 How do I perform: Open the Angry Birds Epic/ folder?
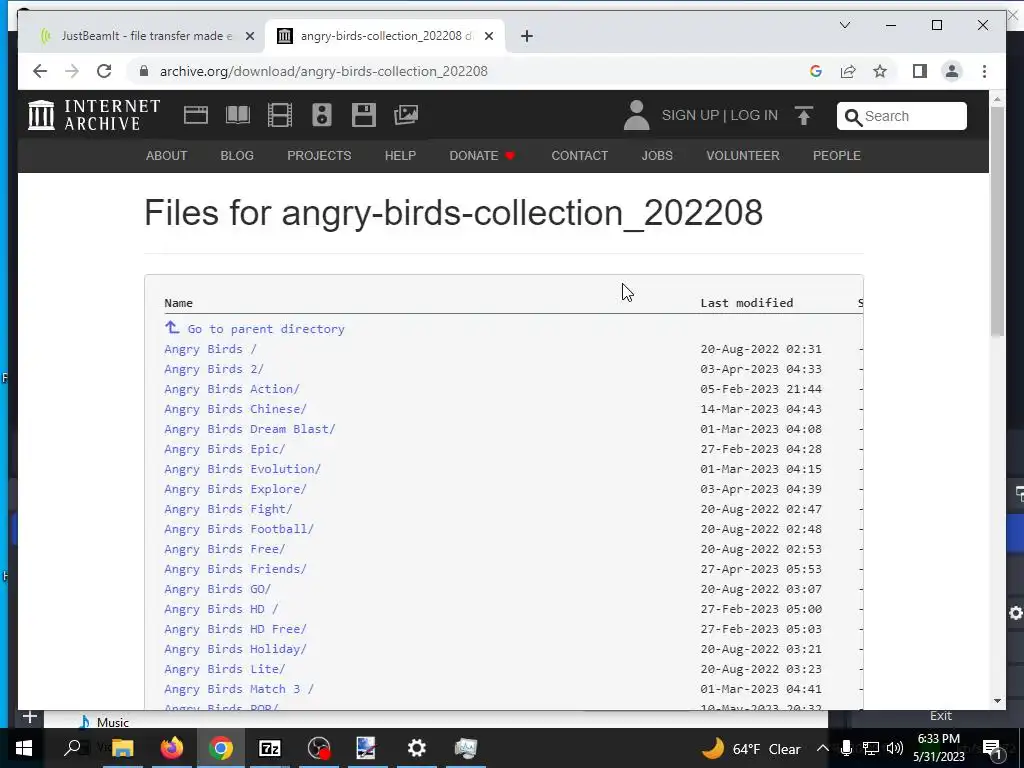pyautogui.click(x=225, y=449)
